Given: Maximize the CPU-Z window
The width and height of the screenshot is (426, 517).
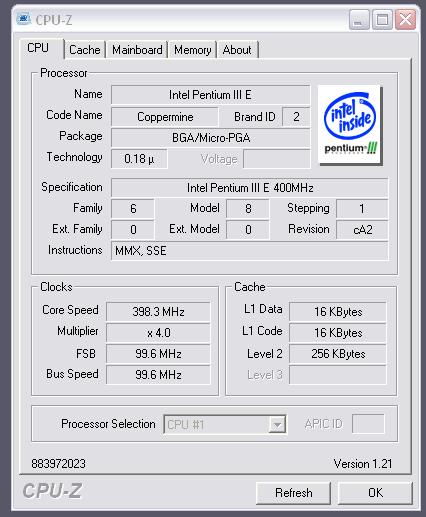Looking at the screenshot, I should click(382, 20).
